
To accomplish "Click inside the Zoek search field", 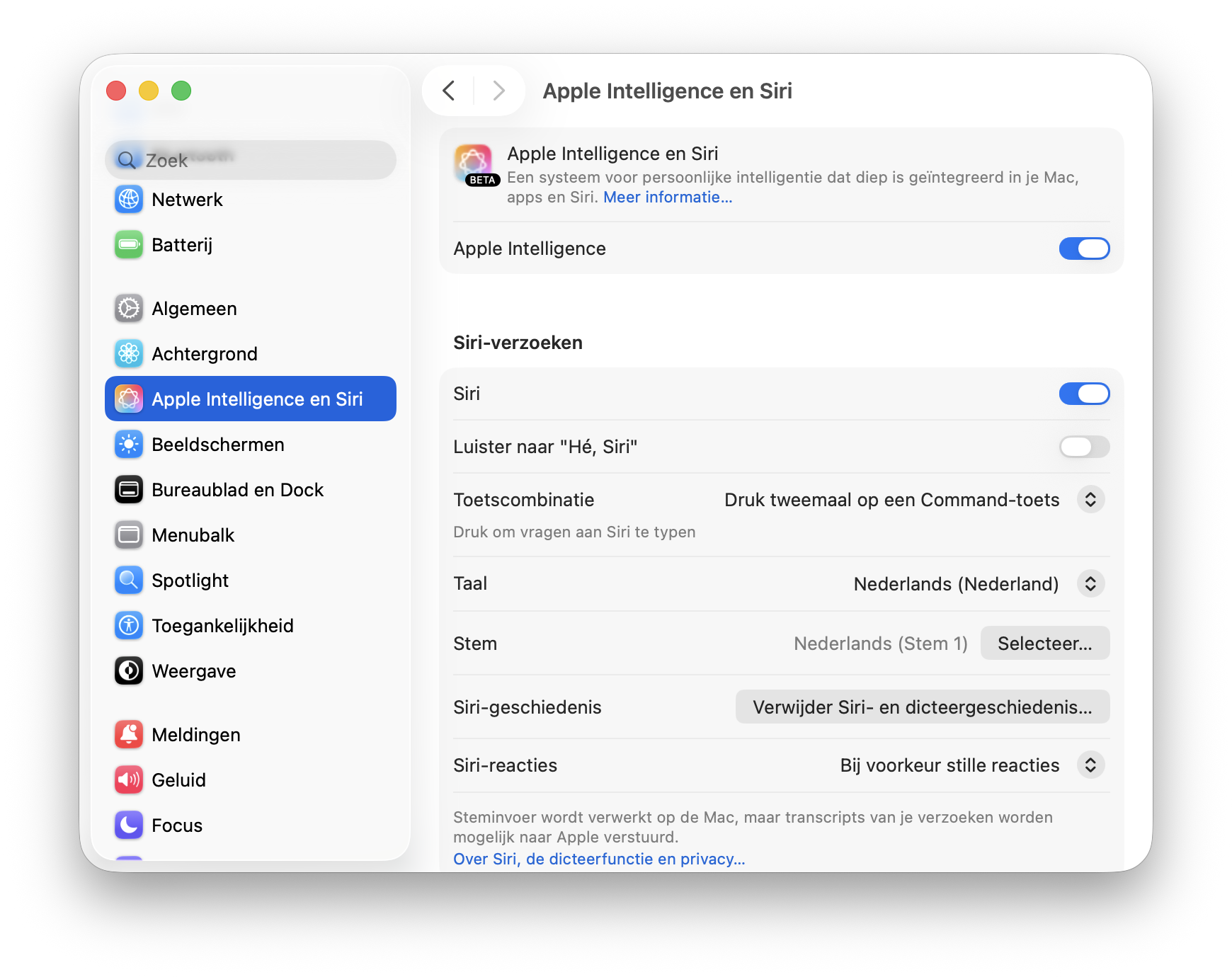I will (250, 160).
